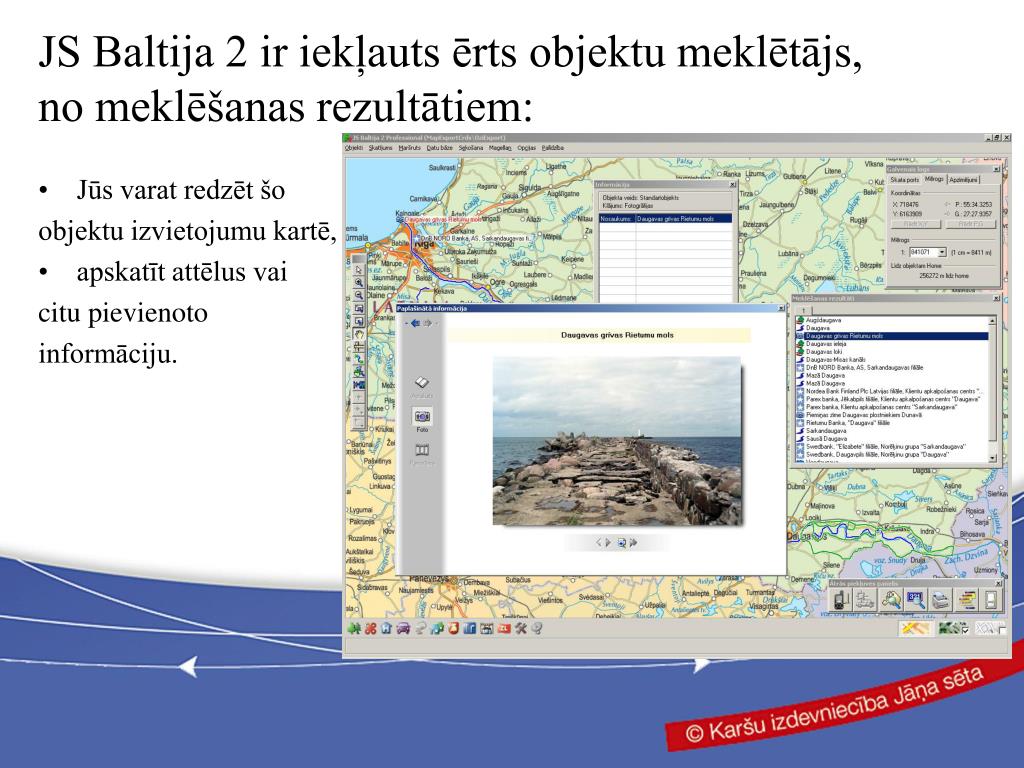1024x768 pixels.
Task: Open the map icon below Foto
Action: pos(422,450)
